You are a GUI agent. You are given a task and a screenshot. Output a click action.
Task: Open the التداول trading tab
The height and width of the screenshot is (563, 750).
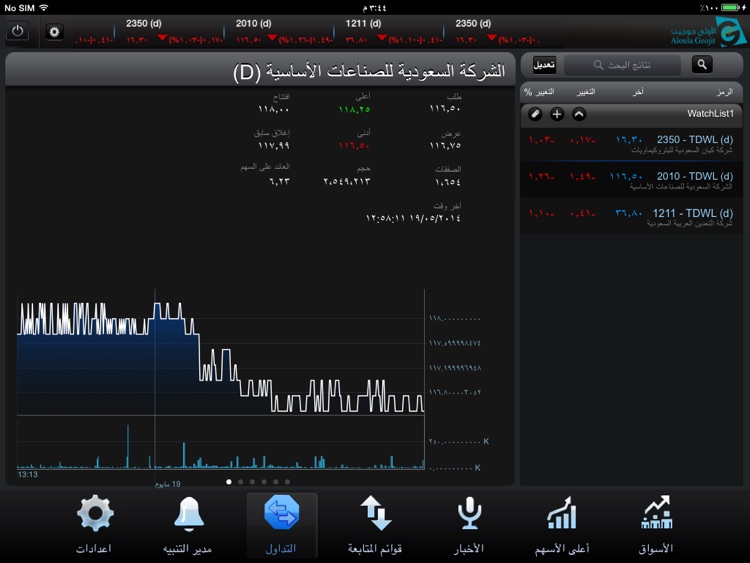[281, 525]
